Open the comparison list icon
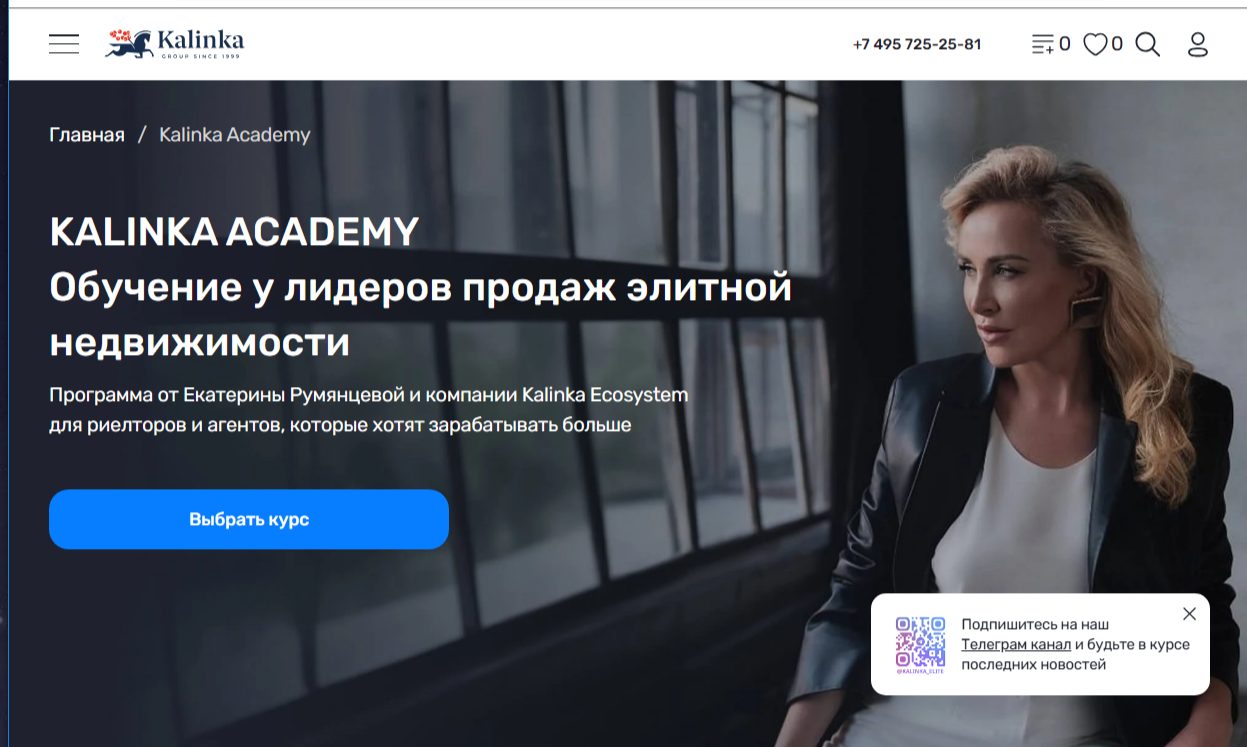 pyautogui.click(x=1043, y=44)
